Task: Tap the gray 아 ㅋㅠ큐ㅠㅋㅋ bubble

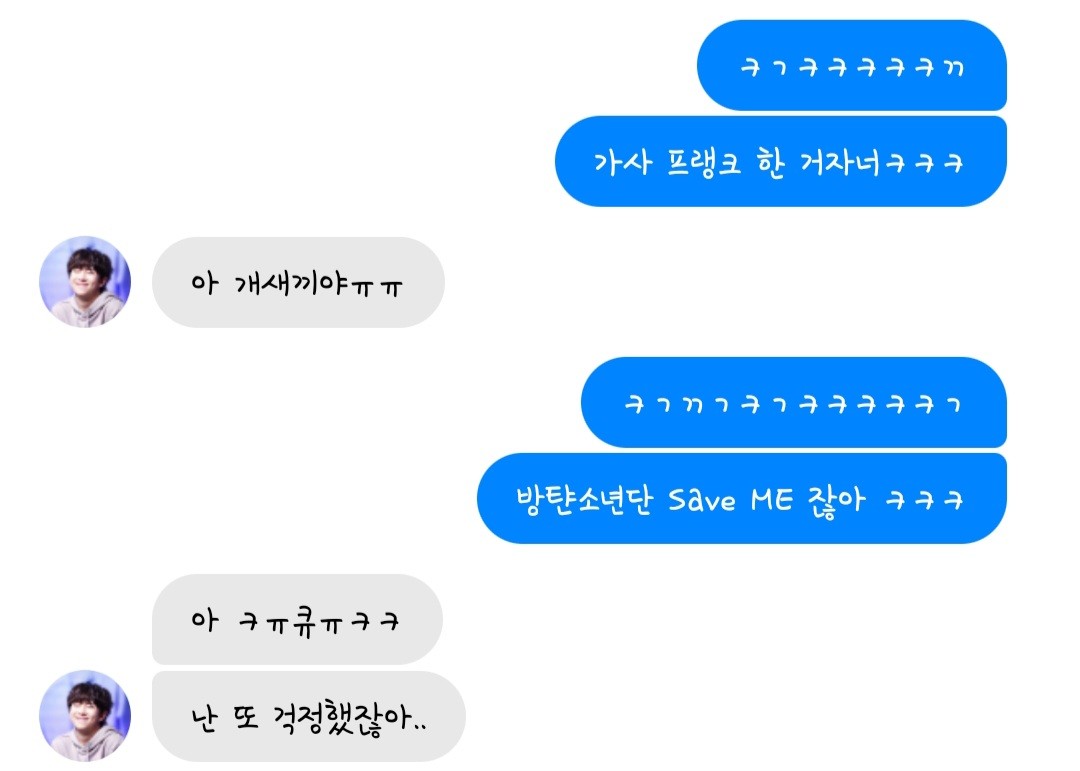Action: pos(297,619)
